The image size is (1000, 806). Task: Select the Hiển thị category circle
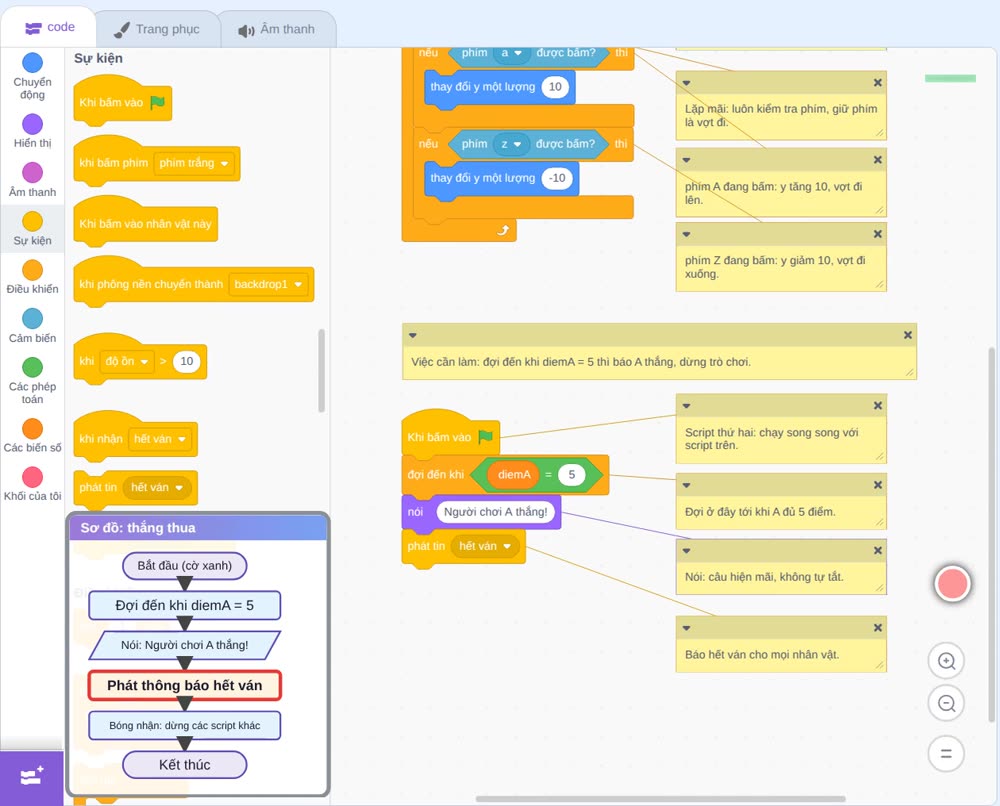[33, 124]
